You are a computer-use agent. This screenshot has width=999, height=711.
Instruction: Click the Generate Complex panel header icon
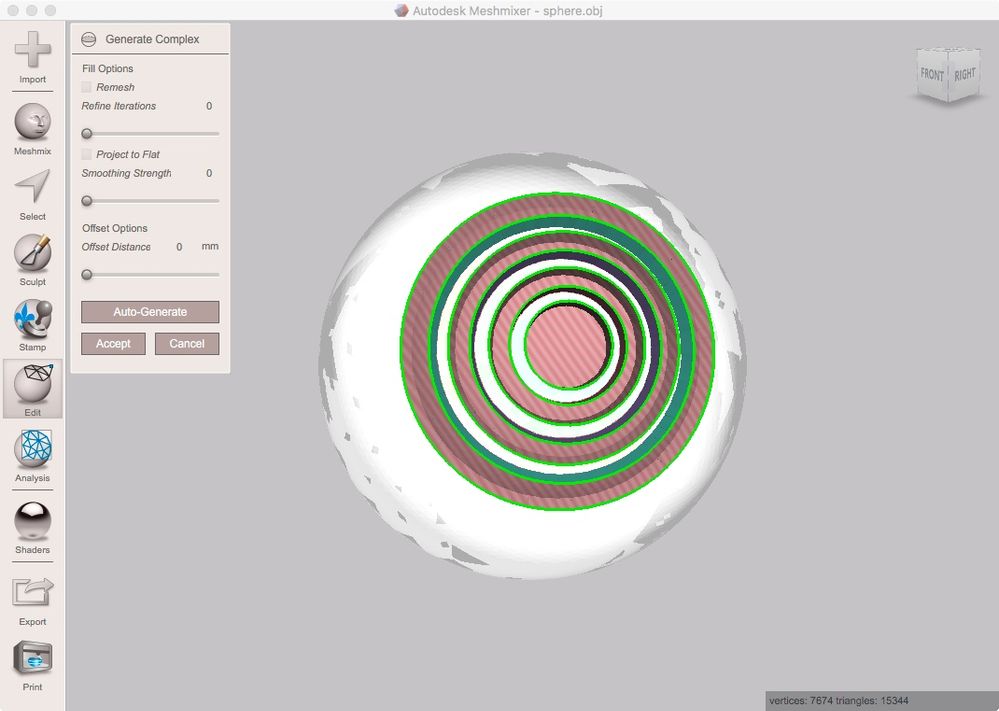(x=89, y=40)
